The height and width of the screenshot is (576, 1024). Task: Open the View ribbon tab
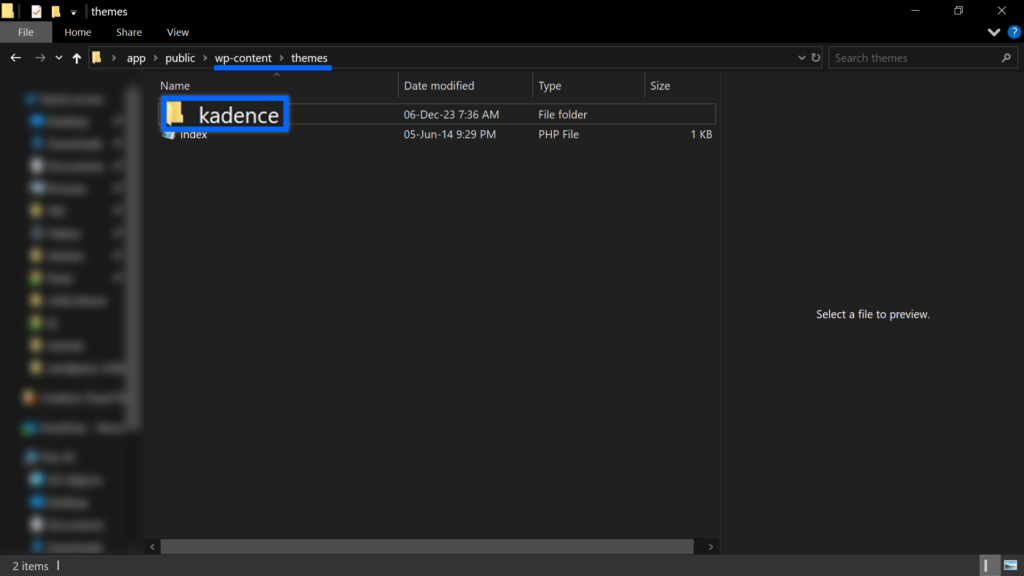[178, 32]
